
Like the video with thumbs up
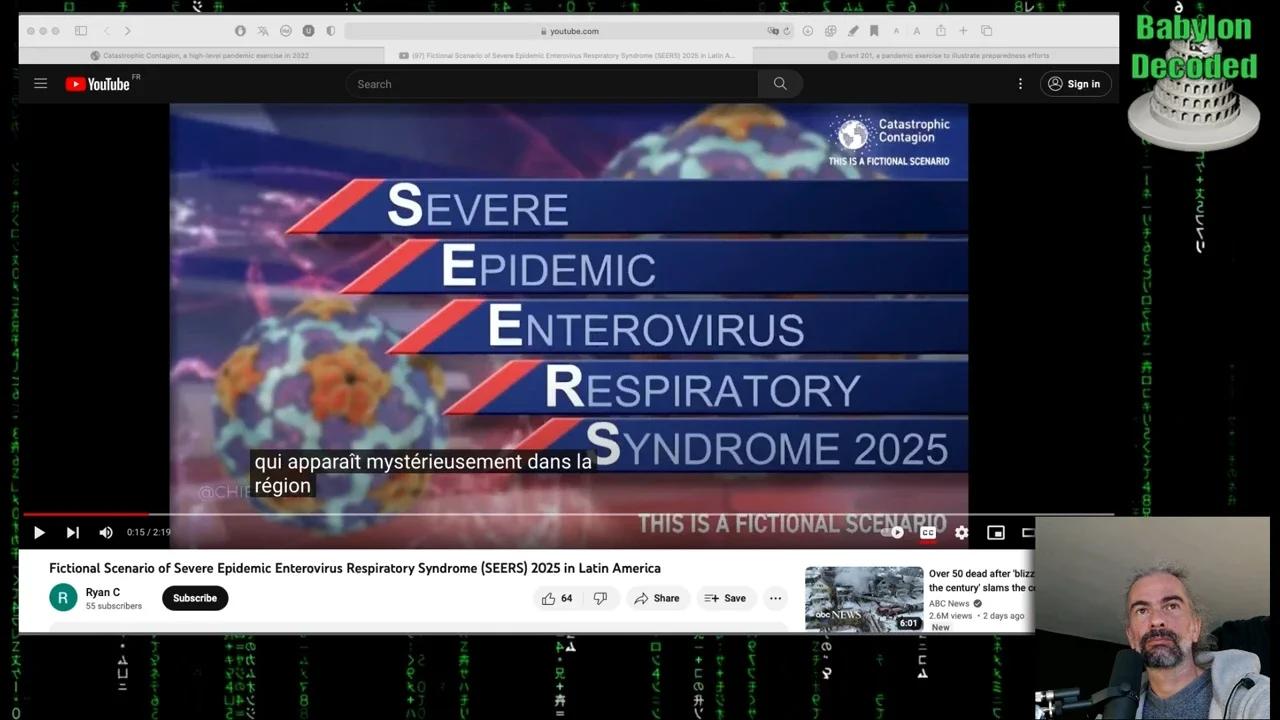pyautogui.click(x=557, y=598)
